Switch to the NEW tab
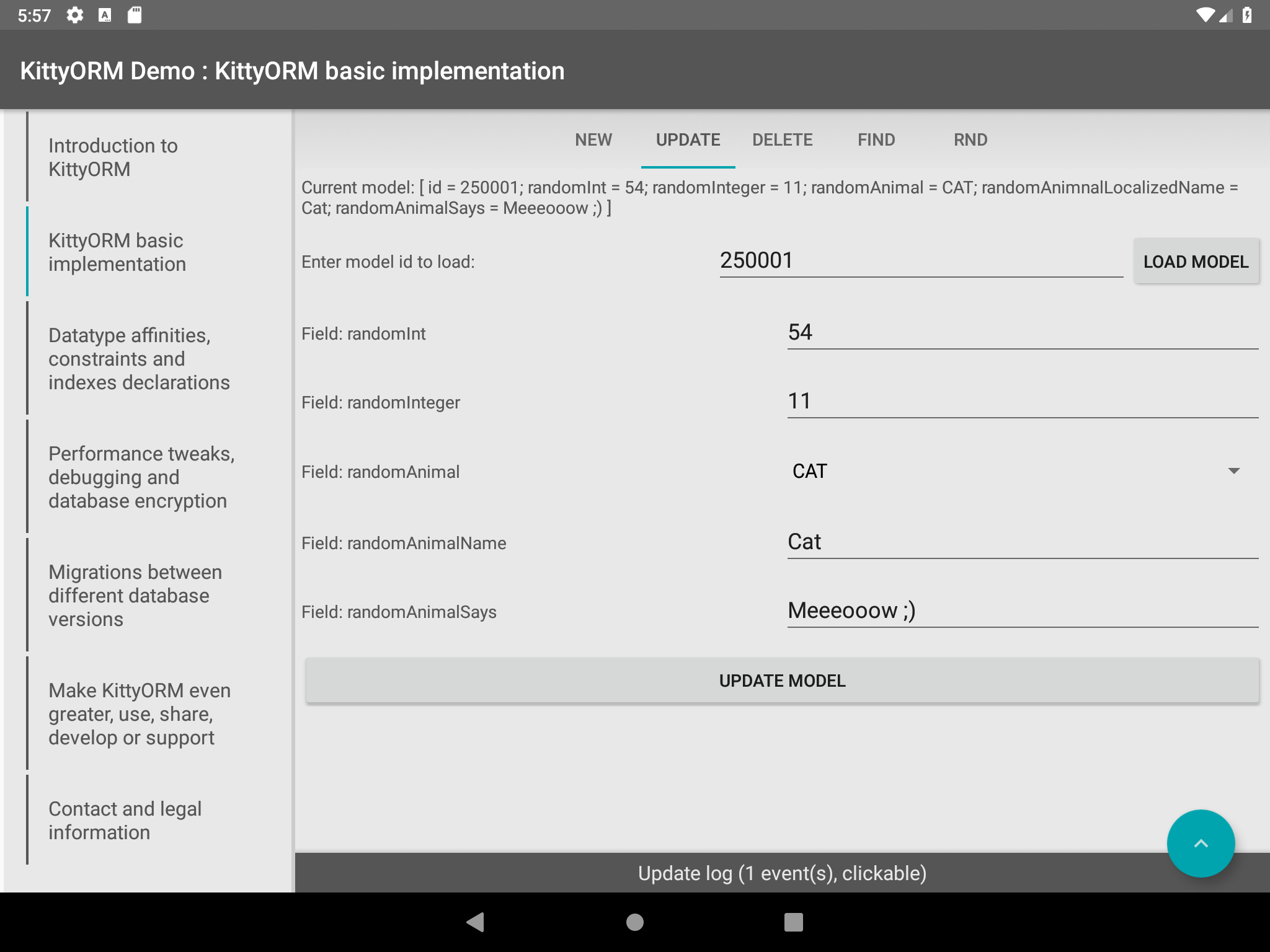1270x952 pixels. pos(593,140)
